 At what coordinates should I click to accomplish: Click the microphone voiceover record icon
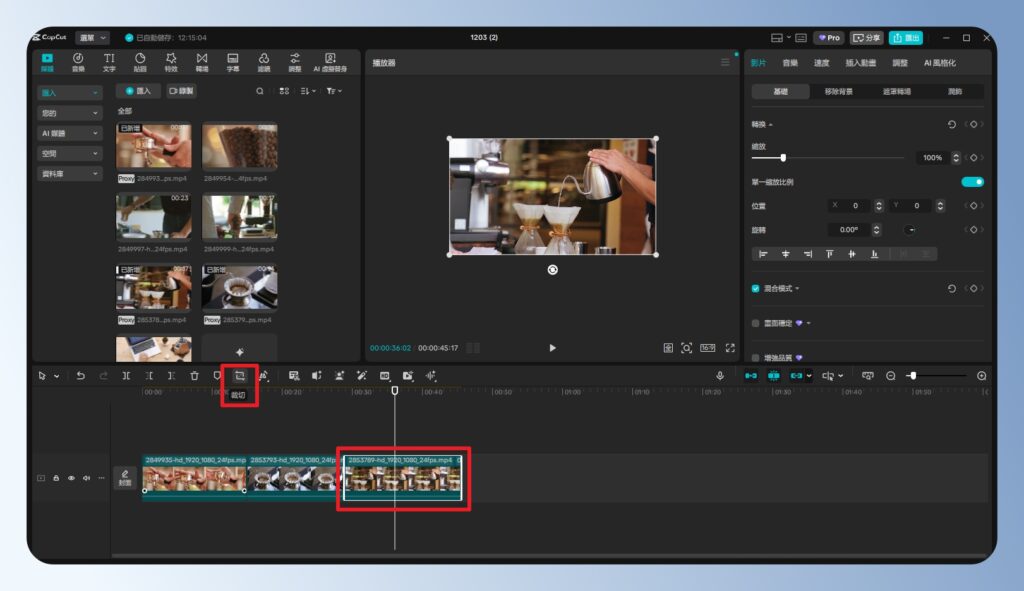pyautogui.click(x=719, y=375)
